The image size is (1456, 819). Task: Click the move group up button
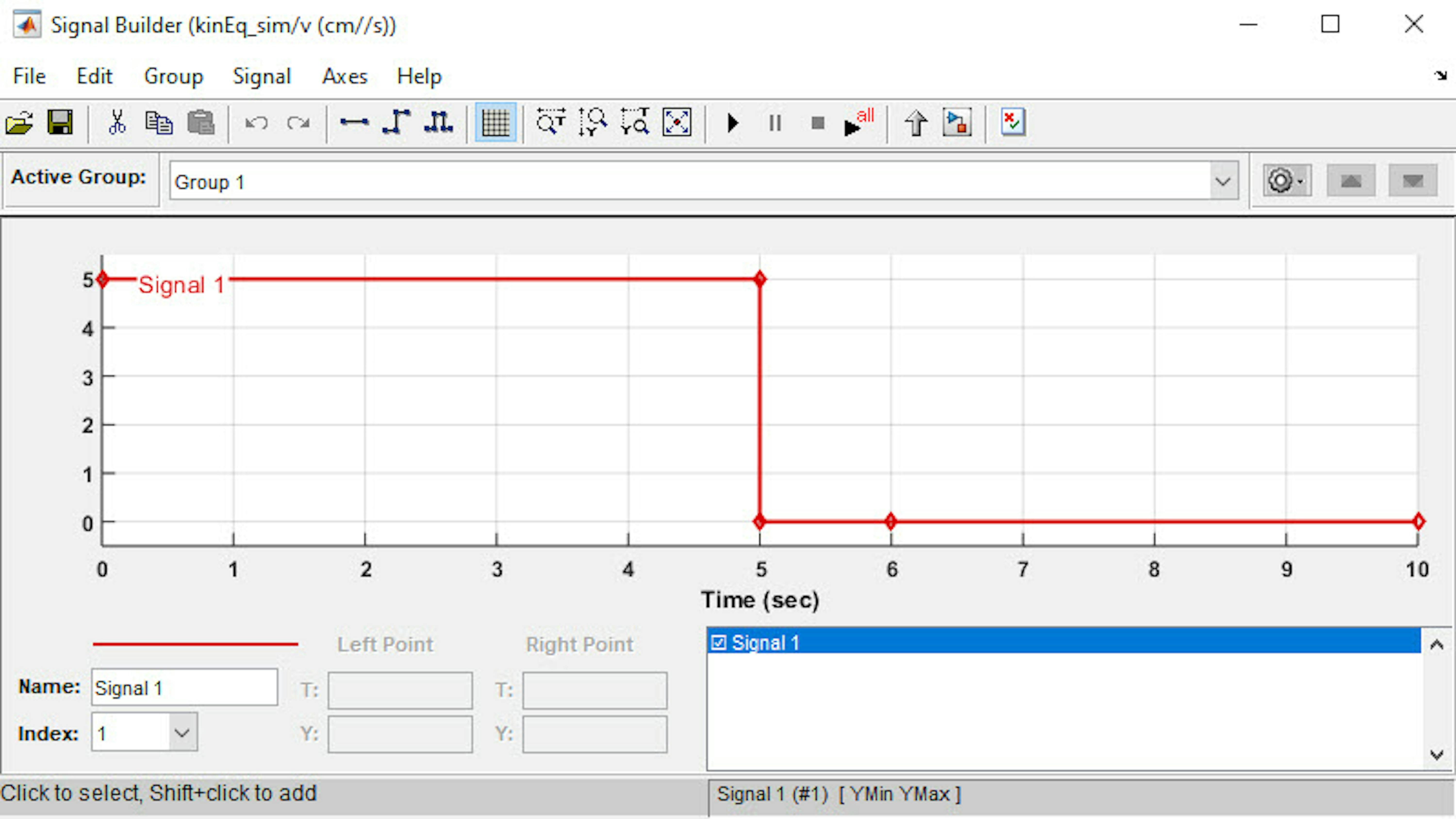[1351, 181]
